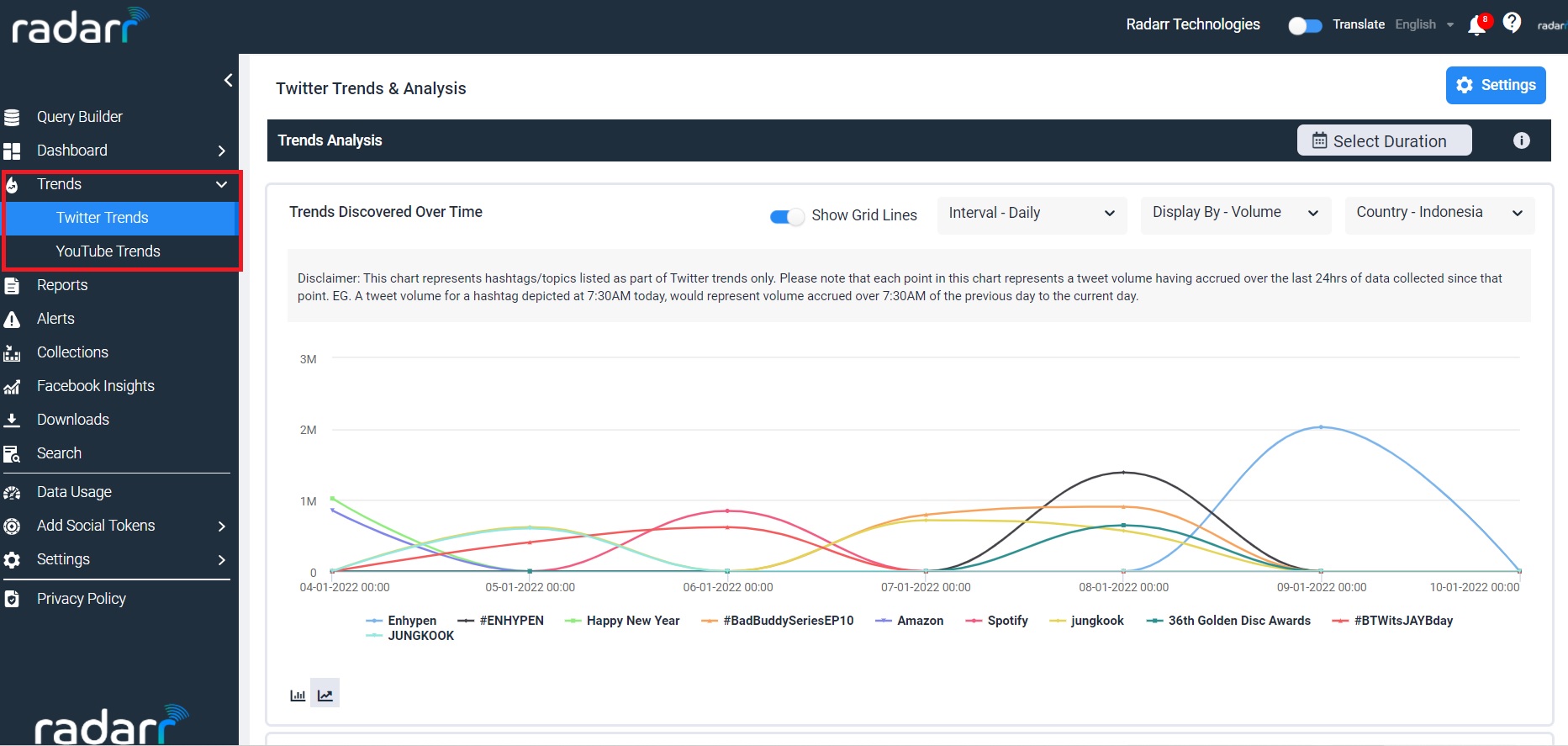Image resolution: width=1568 pixels, height=746 pixels.
Task: Collapse the sidebar with the arrow
Action: click(228, 80)
